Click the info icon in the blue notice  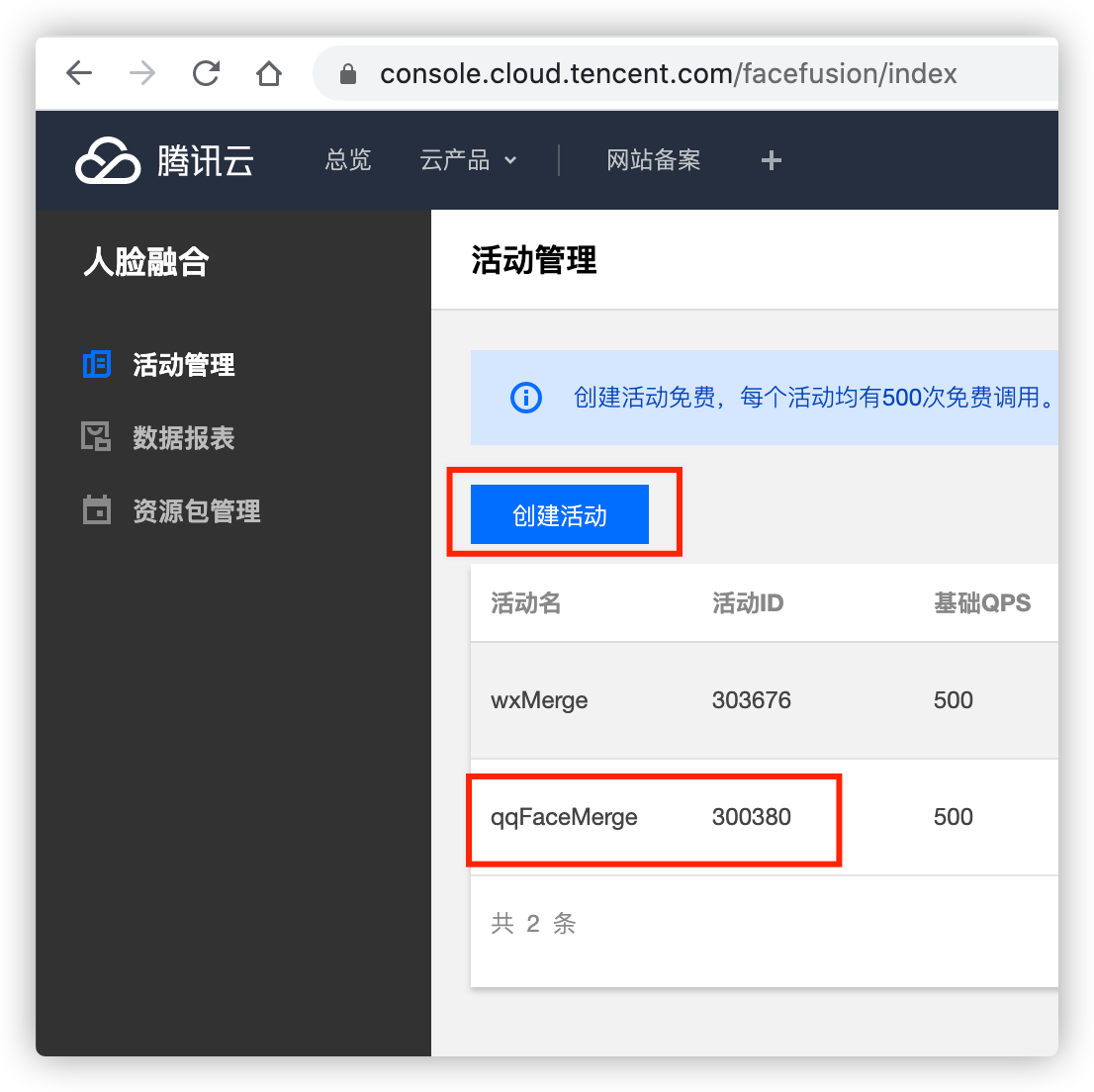click(526, 398)
